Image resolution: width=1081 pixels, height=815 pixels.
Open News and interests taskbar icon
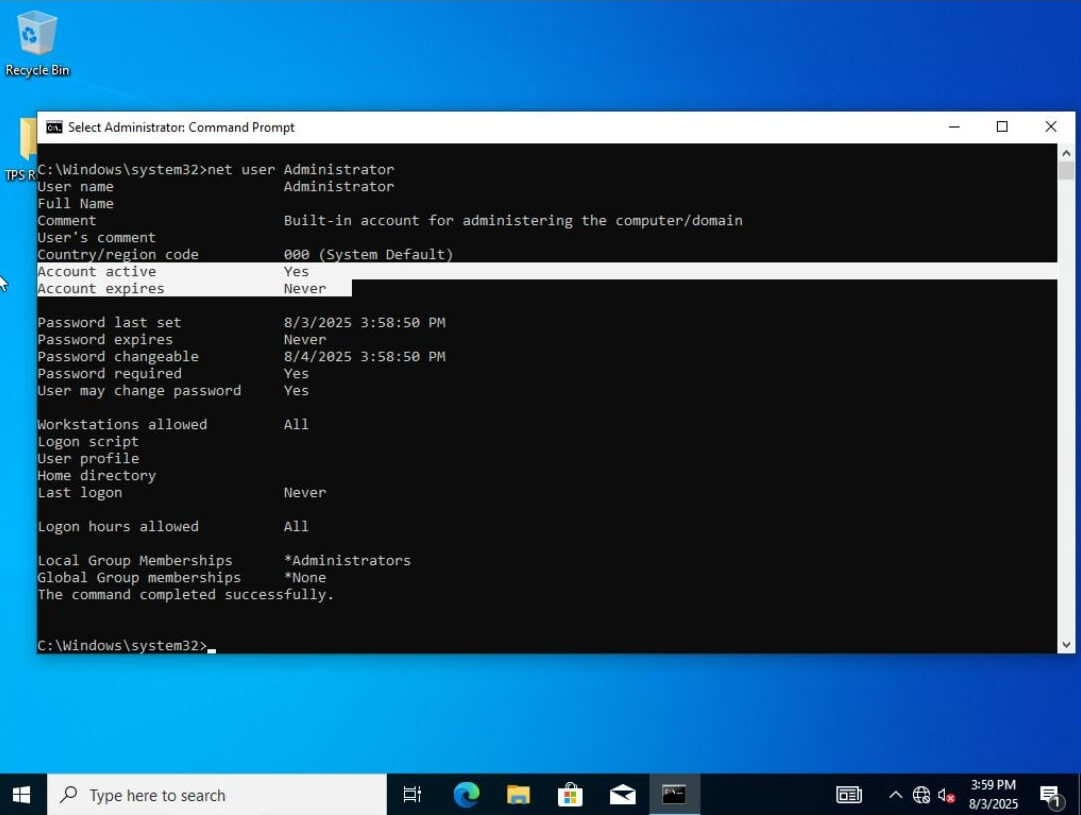tap(849, 795)
